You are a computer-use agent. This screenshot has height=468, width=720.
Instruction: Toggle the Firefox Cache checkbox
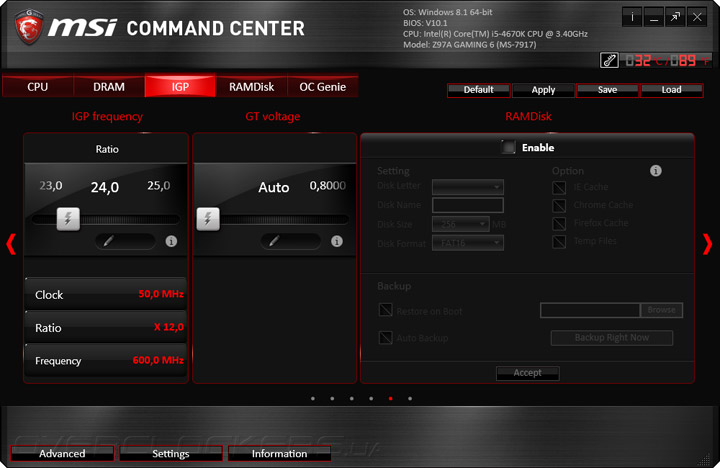tap(559, 223)
